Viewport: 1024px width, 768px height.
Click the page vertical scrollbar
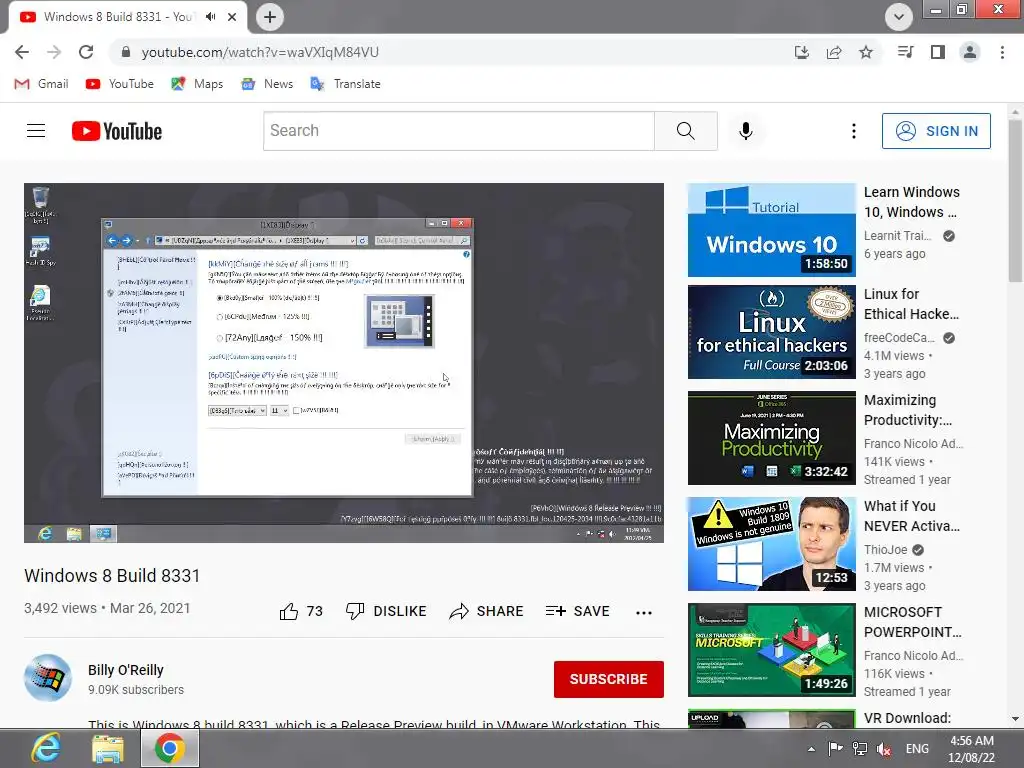(1015, 201)
